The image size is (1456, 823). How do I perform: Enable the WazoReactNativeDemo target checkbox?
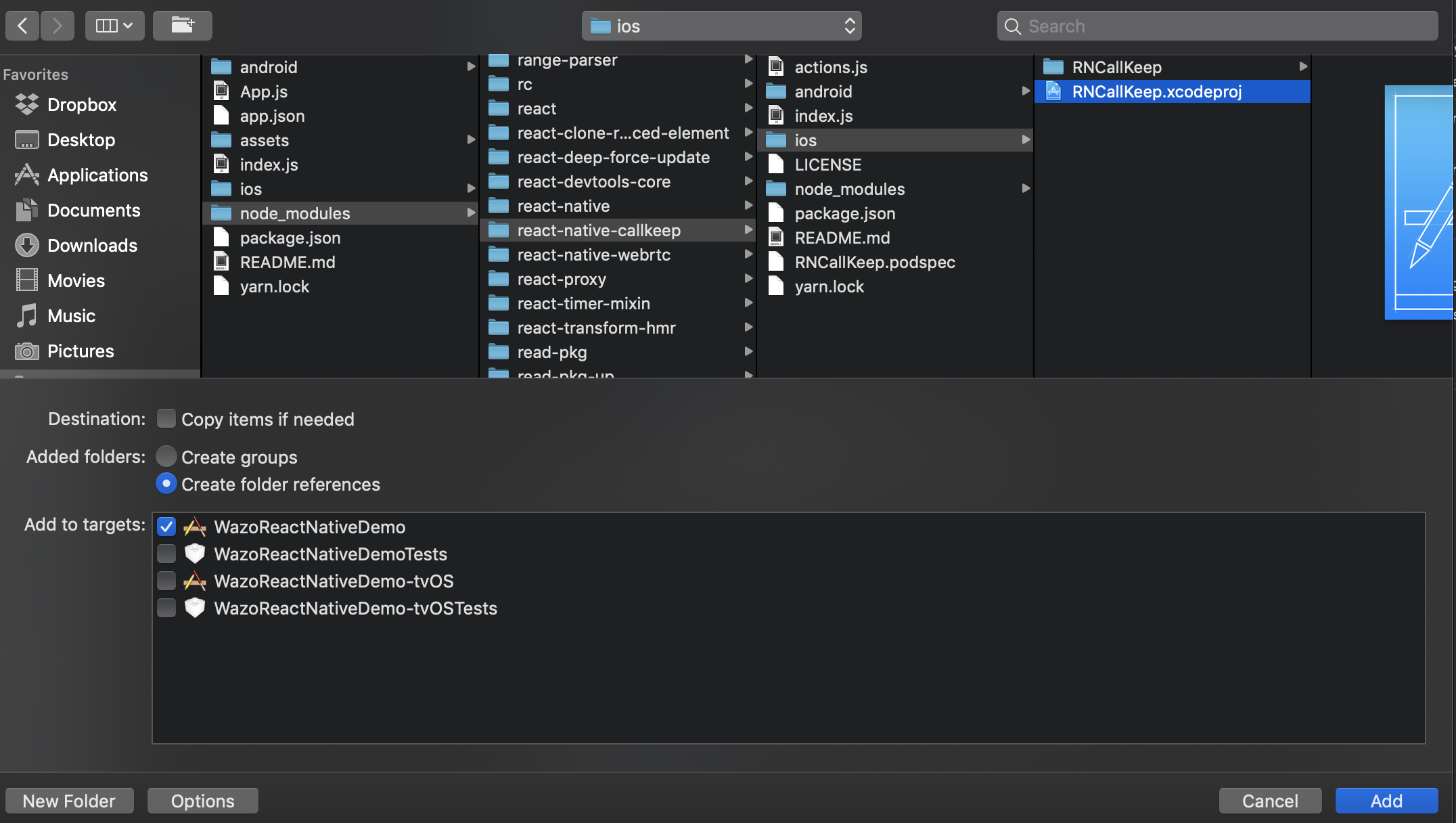(166, 526)
